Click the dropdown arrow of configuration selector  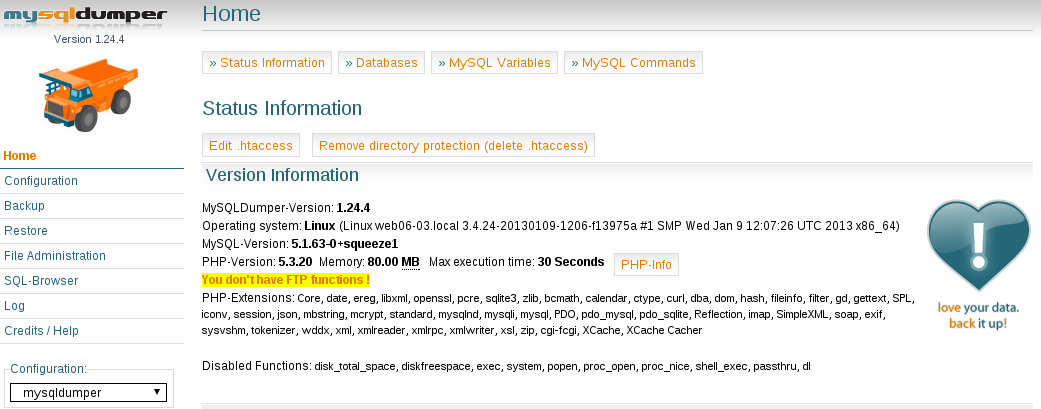coord(157,392)
